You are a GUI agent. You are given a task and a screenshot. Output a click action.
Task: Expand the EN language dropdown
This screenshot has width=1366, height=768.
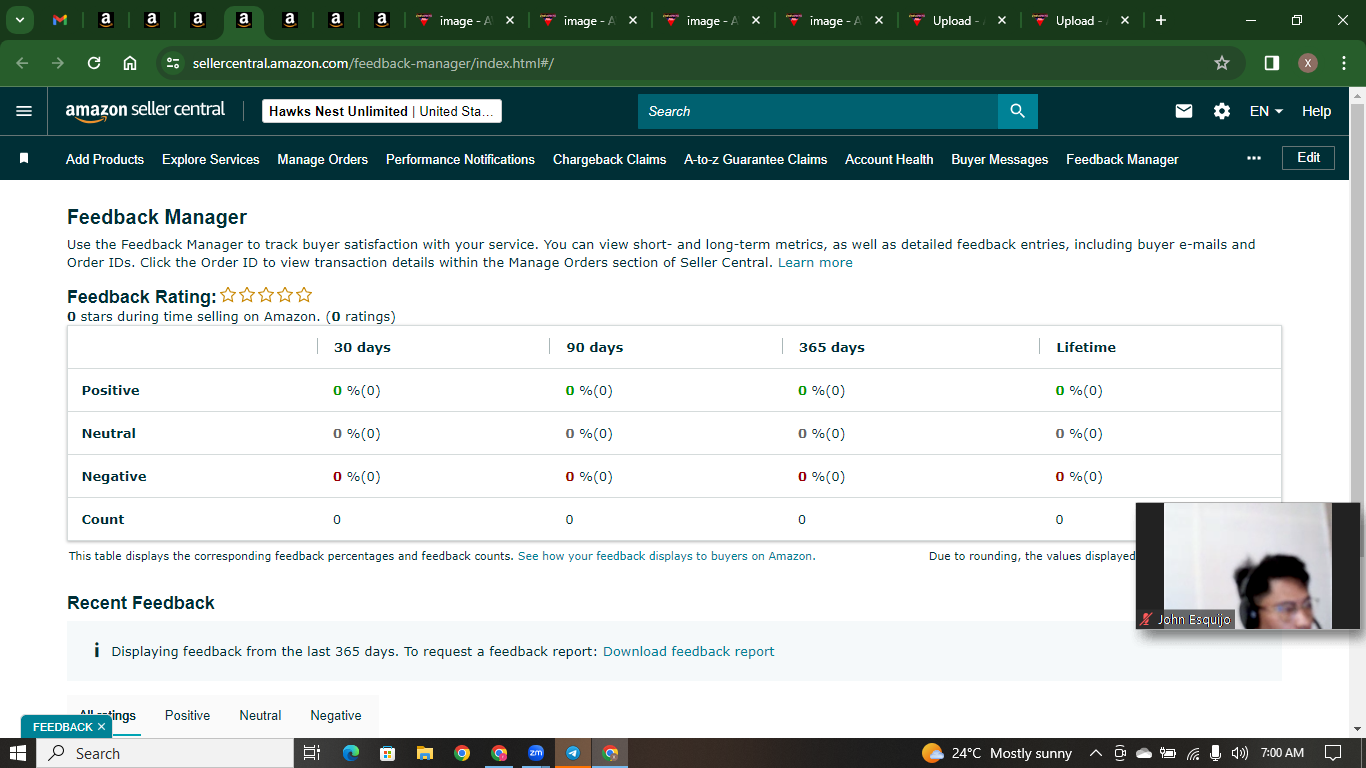(x=1266, y=111)
